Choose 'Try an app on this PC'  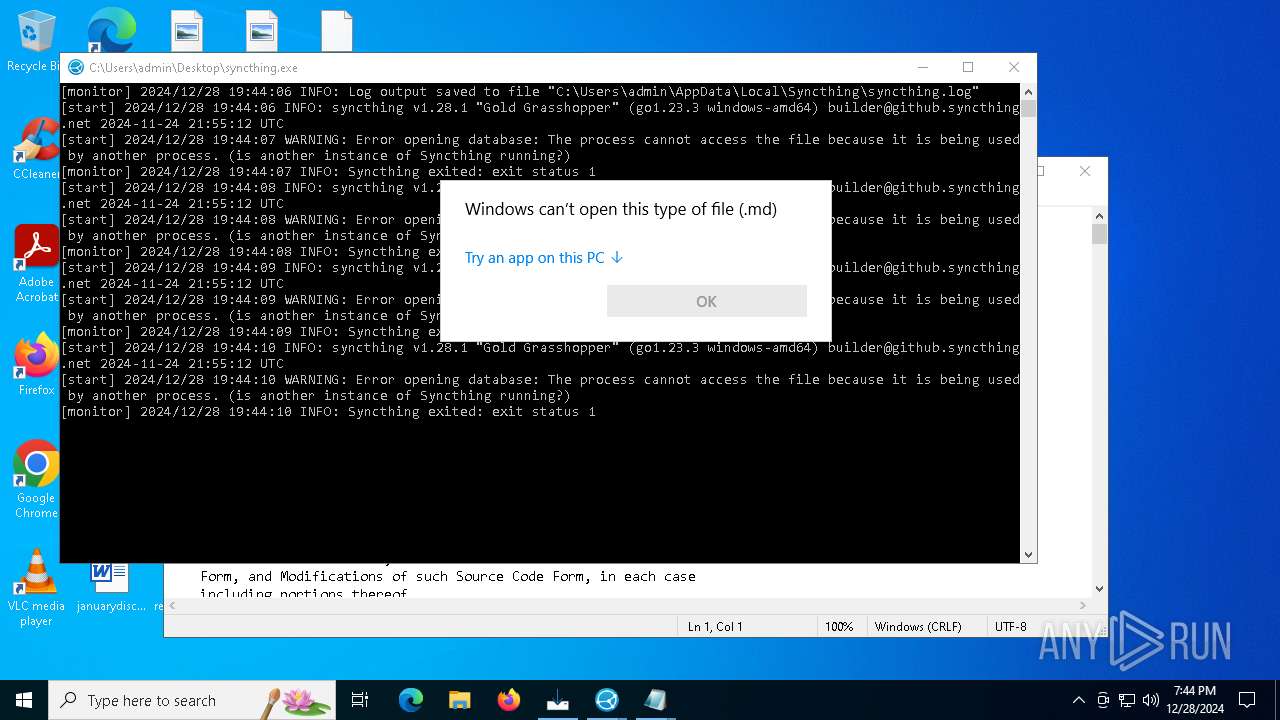click(x=543, y=258)
